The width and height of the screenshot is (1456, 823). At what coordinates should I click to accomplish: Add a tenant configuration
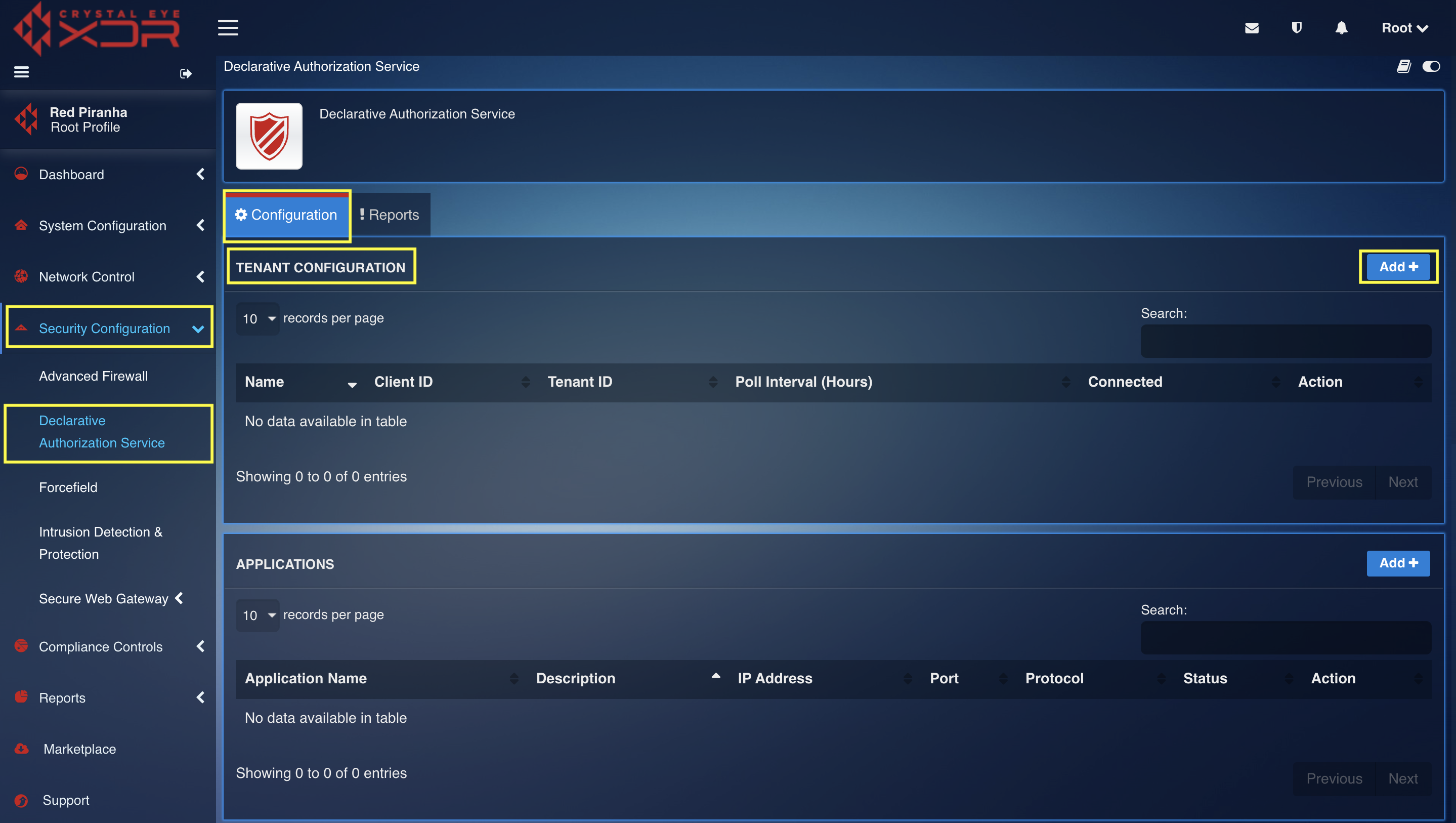pyautogui.click(x=1398, y=267)
